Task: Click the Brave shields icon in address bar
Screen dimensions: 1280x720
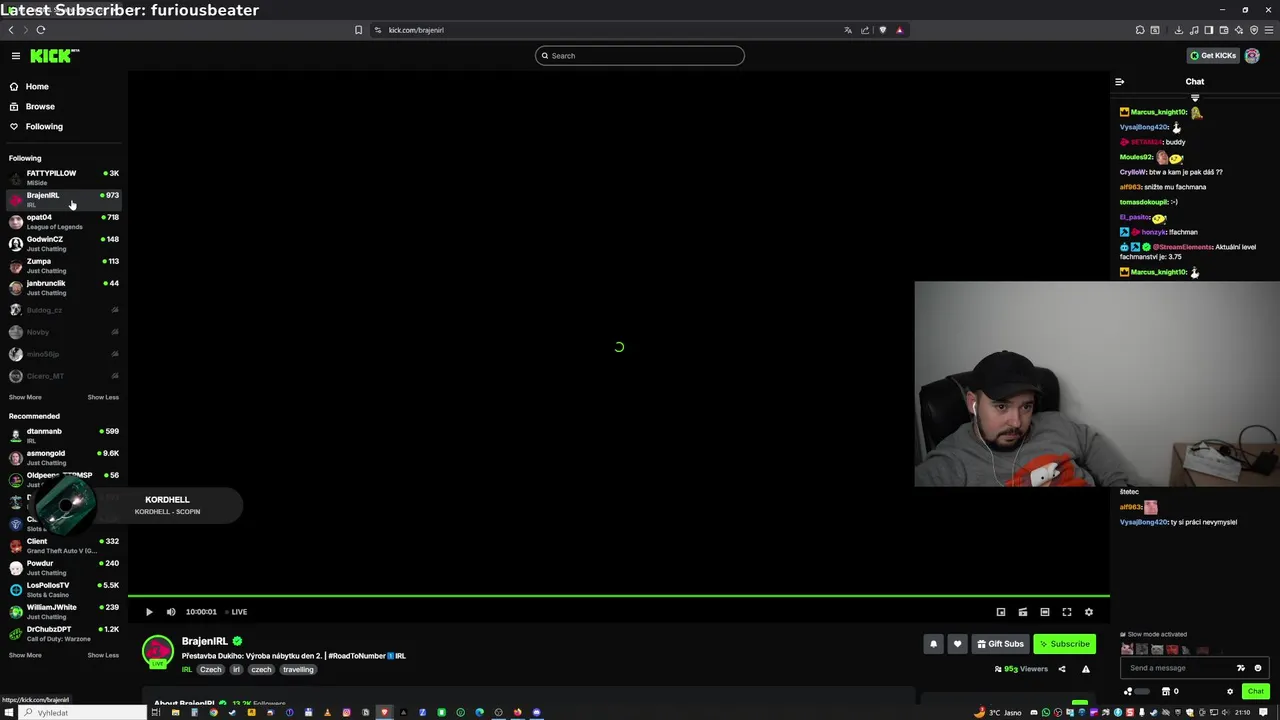Action: click(882, 30)
